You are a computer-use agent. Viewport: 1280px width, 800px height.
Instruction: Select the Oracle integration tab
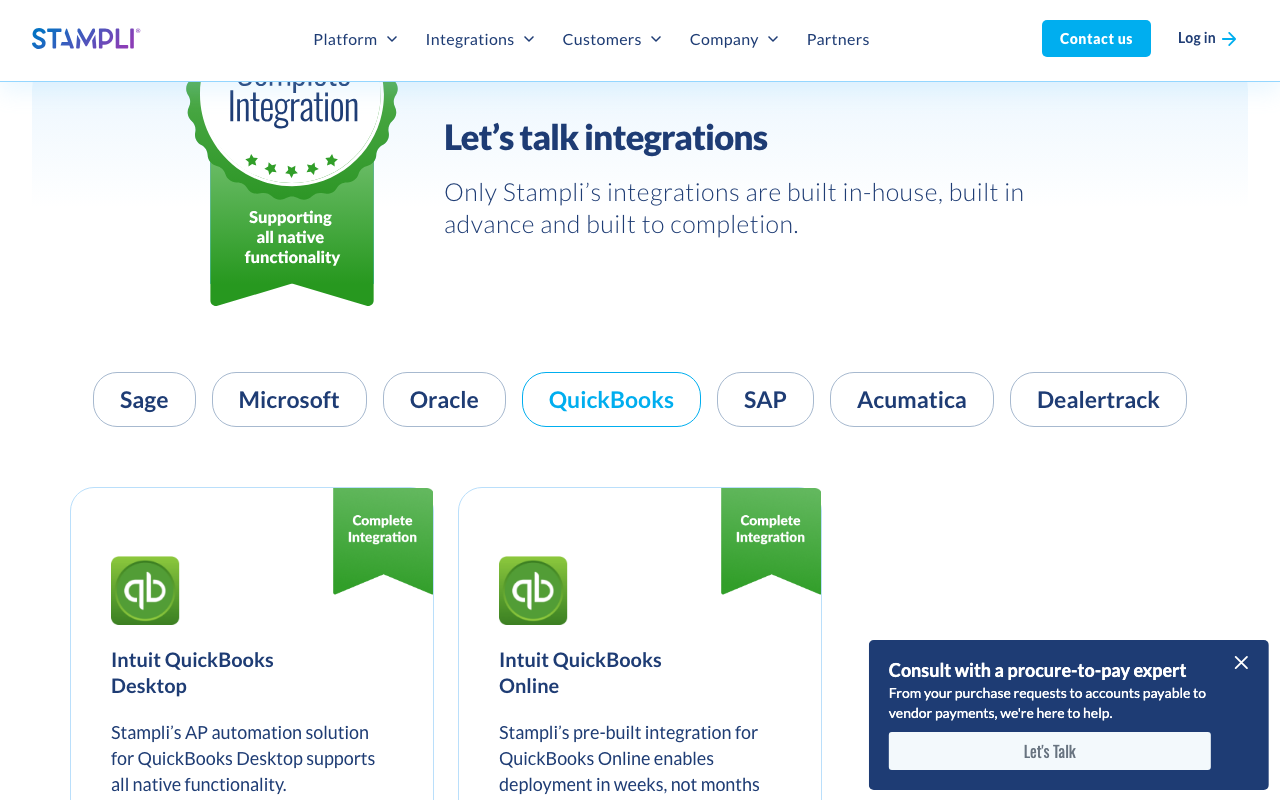[444, 400]
